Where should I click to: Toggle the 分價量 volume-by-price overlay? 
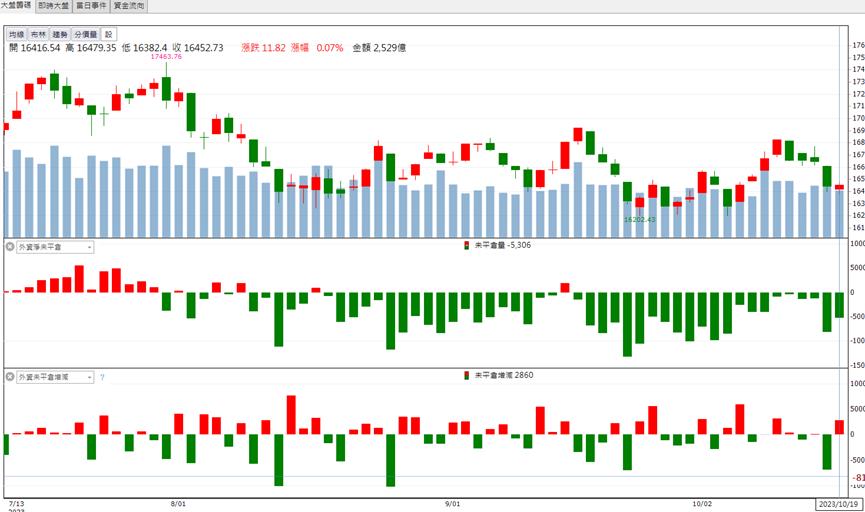coord(86,35)
